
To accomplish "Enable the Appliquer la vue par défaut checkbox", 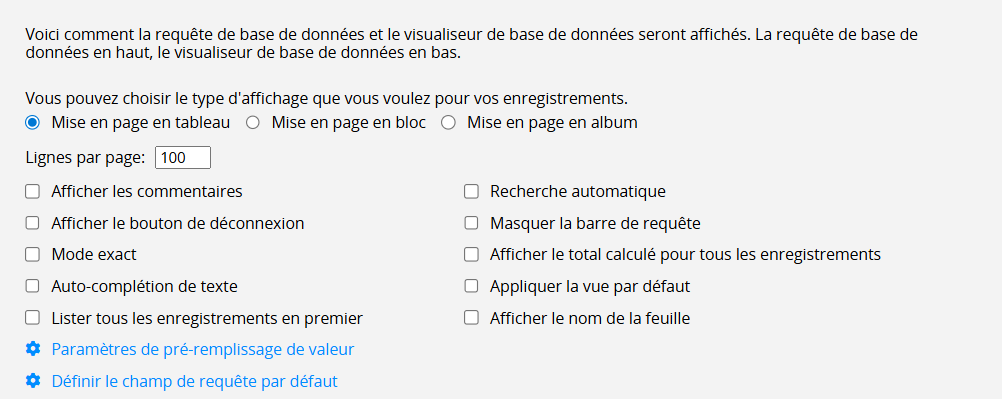I will (471, 286).
